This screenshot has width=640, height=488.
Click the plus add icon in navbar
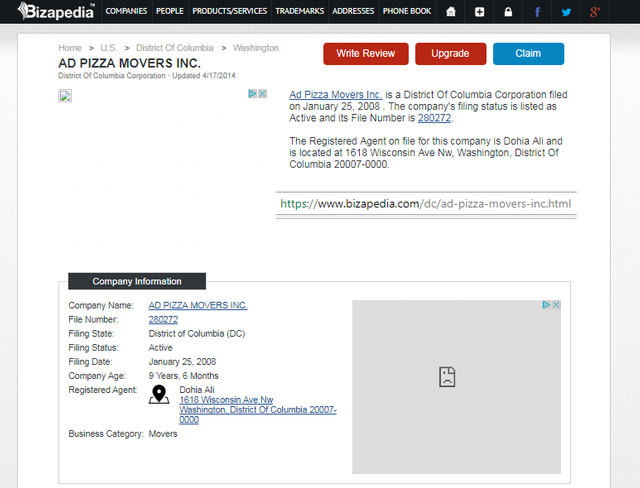(x=480, y=12)
